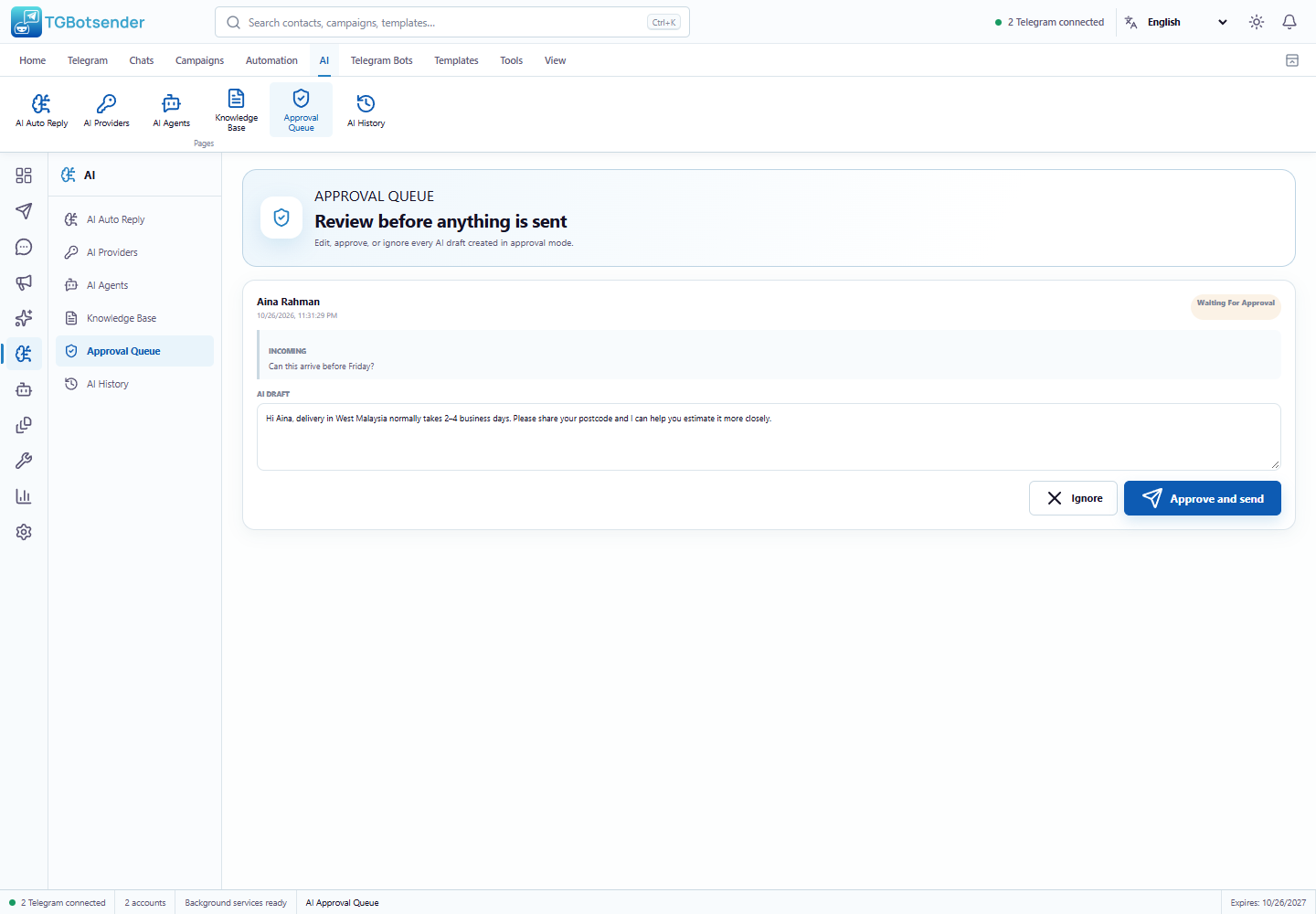Click Approve and send button

(x=1202, y=498)
